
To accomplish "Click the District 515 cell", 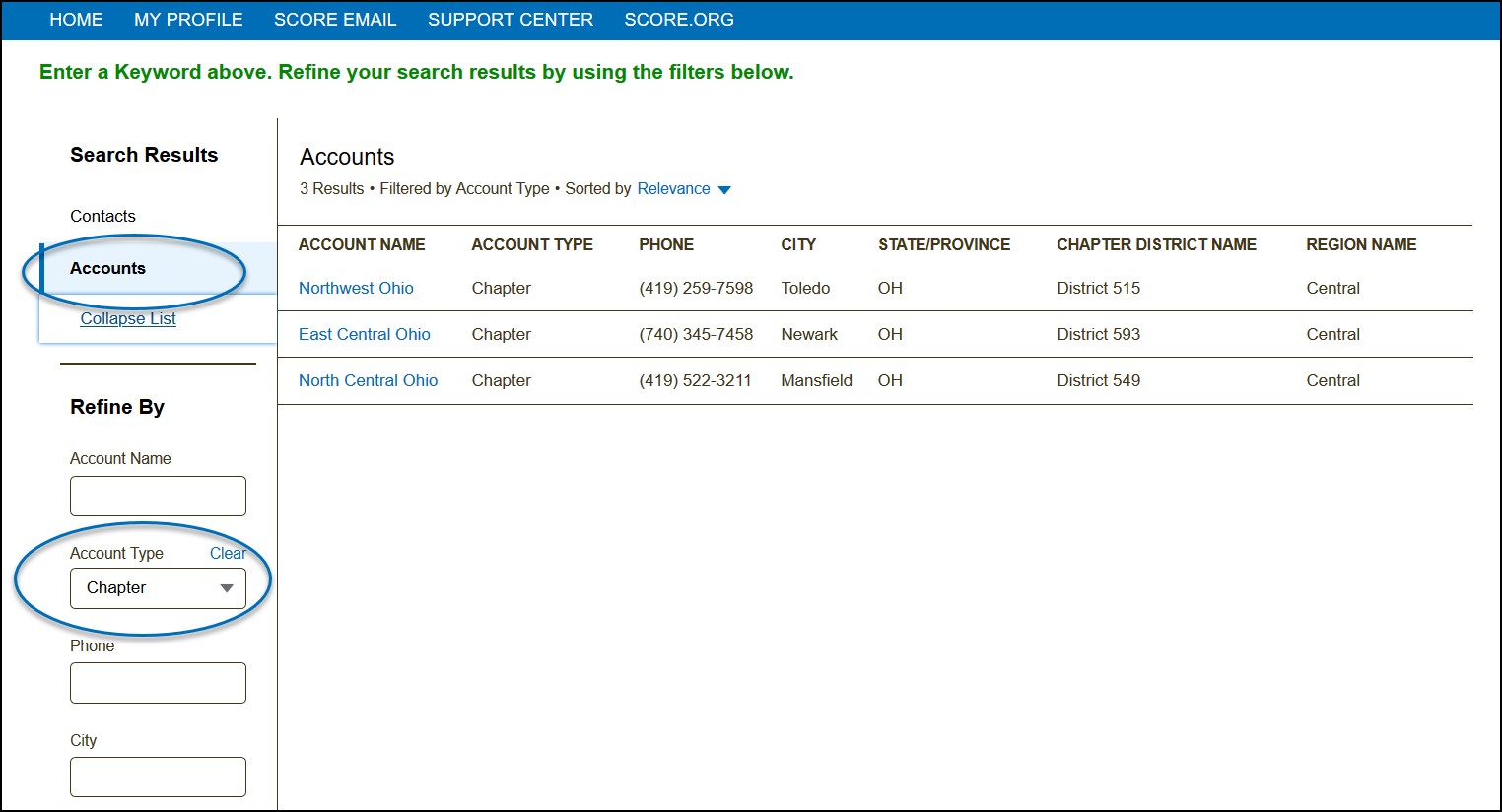I will pyautogui.click(x=1098, y=288).
